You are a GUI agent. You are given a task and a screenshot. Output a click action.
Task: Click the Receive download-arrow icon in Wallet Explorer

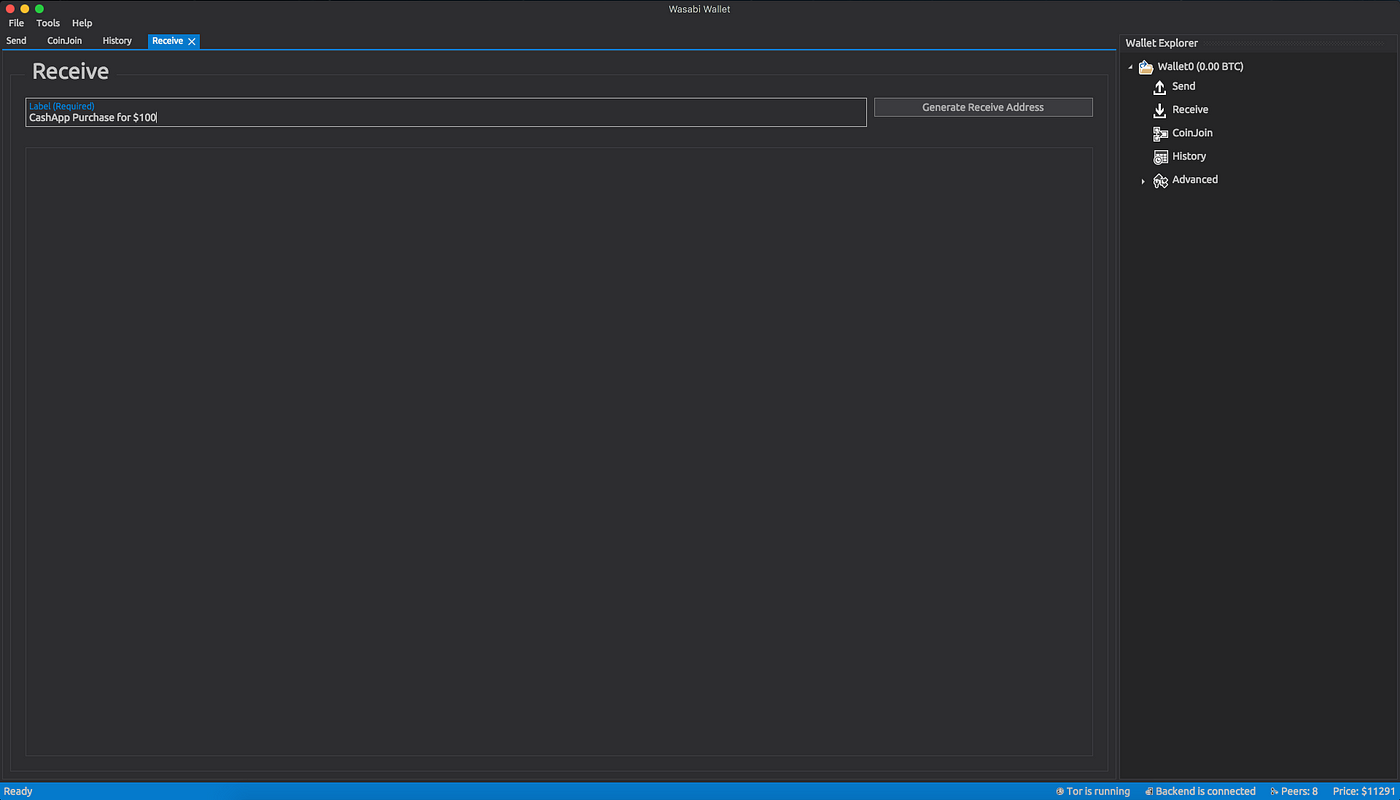point(1160,110)
